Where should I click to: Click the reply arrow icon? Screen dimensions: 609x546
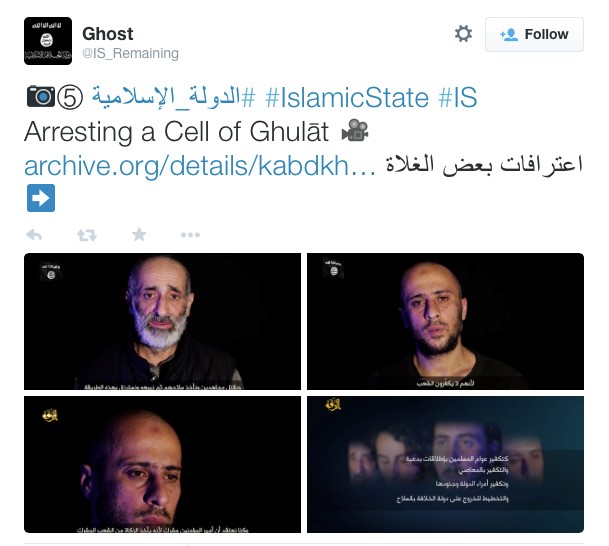click(x=34, y=235)
